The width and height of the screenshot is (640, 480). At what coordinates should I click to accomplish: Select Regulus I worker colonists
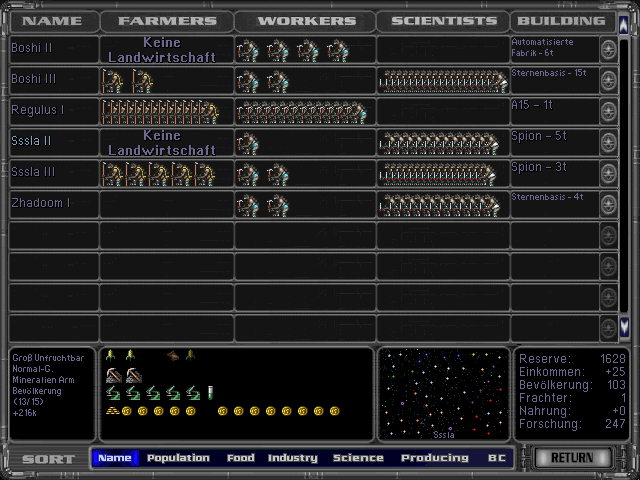tap(300, 112)
